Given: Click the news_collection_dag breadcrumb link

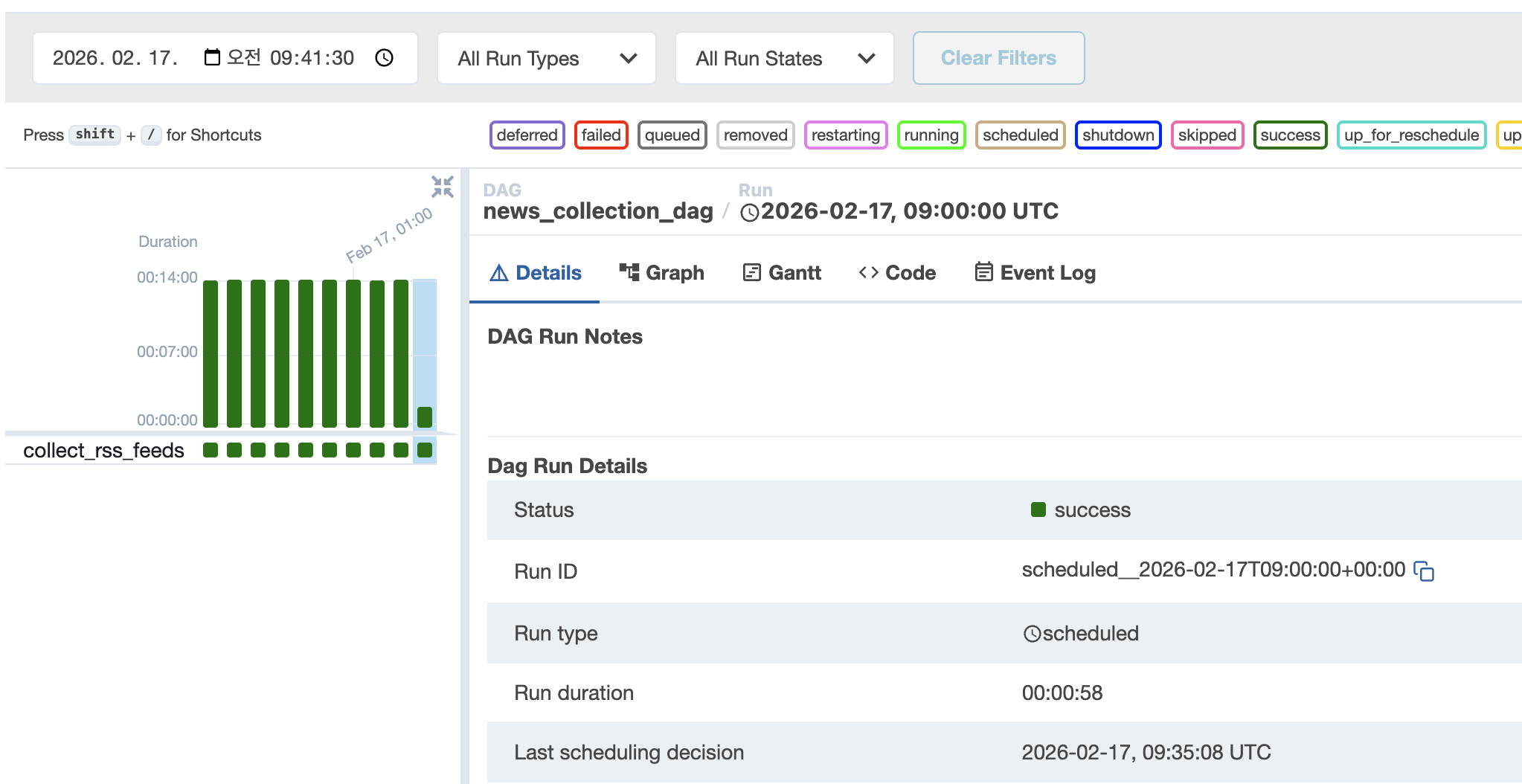Looking at the screenshot, I should point(597,211).
